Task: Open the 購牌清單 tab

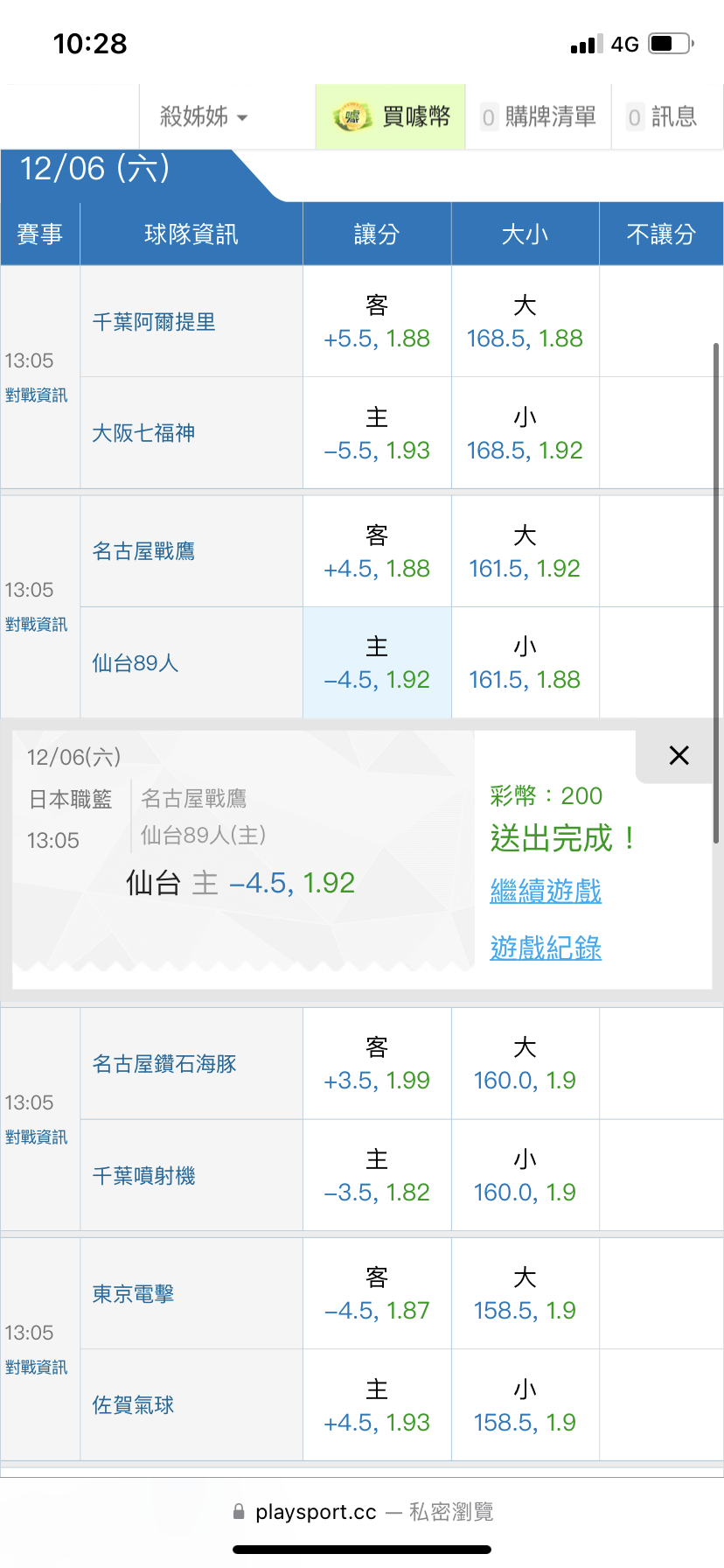Action: click(x=539, y=117)
